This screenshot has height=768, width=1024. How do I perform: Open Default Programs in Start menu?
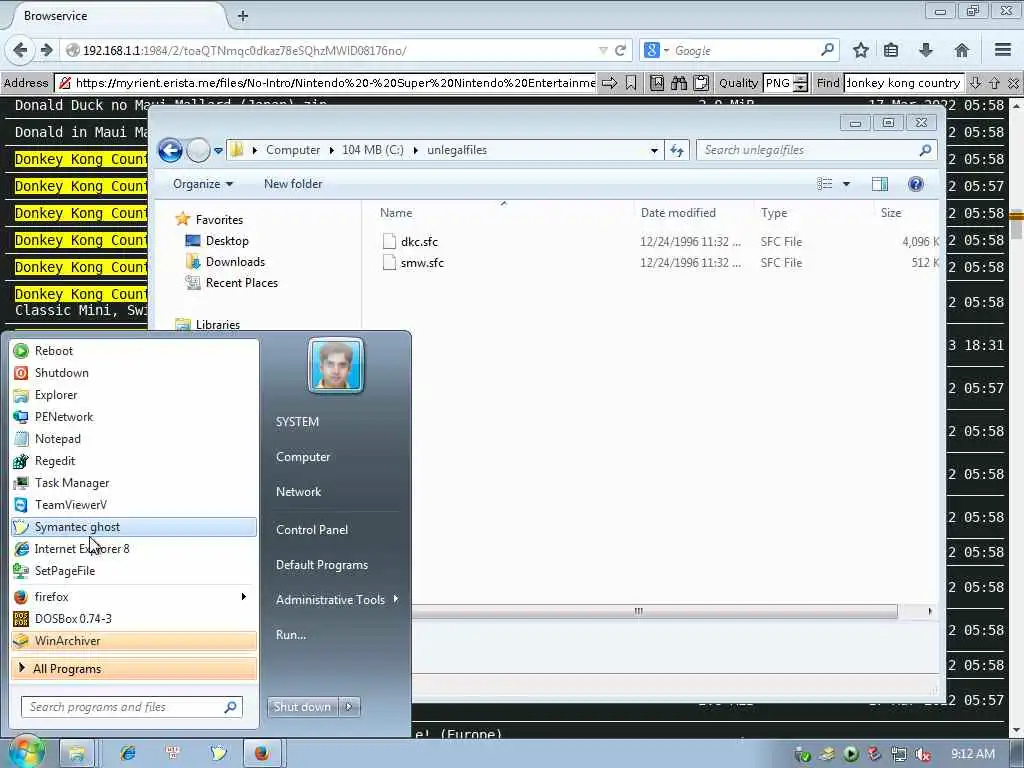321,565
